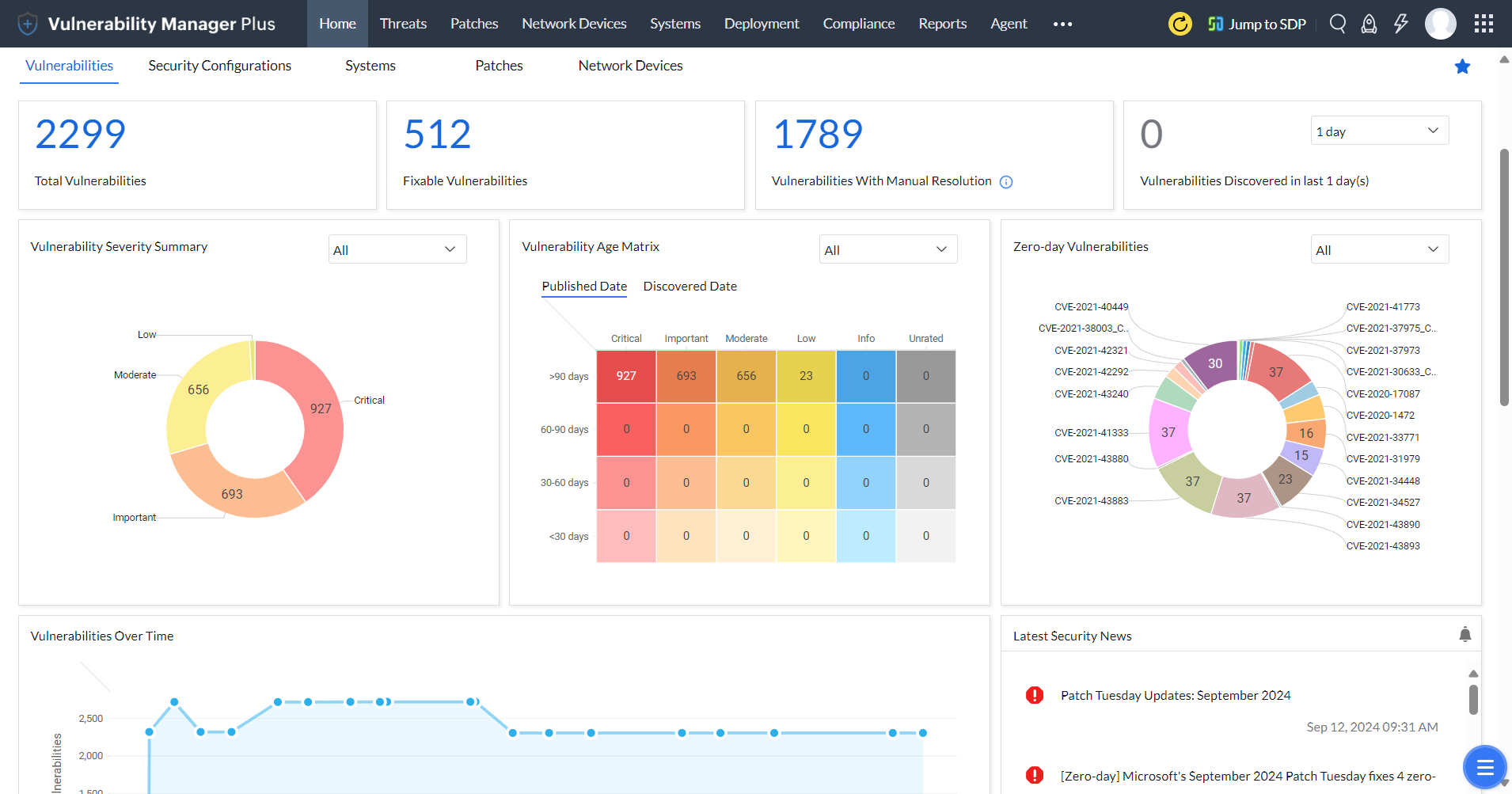Open the search magnifier icon
This screenshot has height=794, width=1512.
pos(1337,24)
